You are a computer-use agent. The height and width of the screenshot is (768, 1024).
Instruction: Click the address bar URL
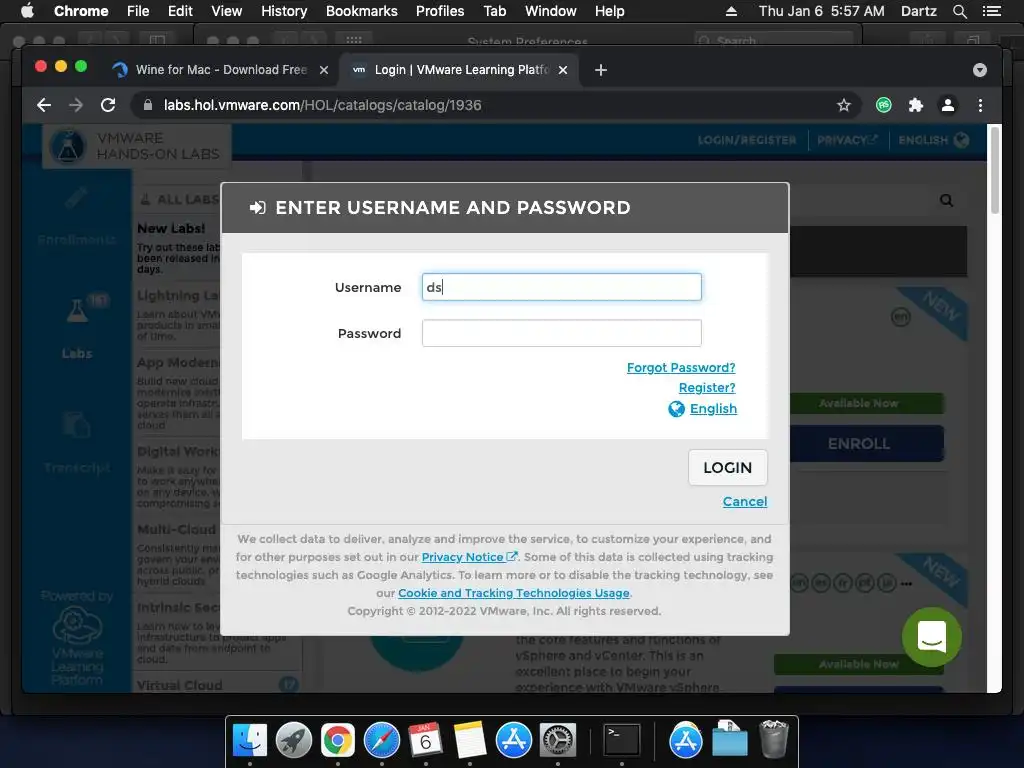[323, 105]
